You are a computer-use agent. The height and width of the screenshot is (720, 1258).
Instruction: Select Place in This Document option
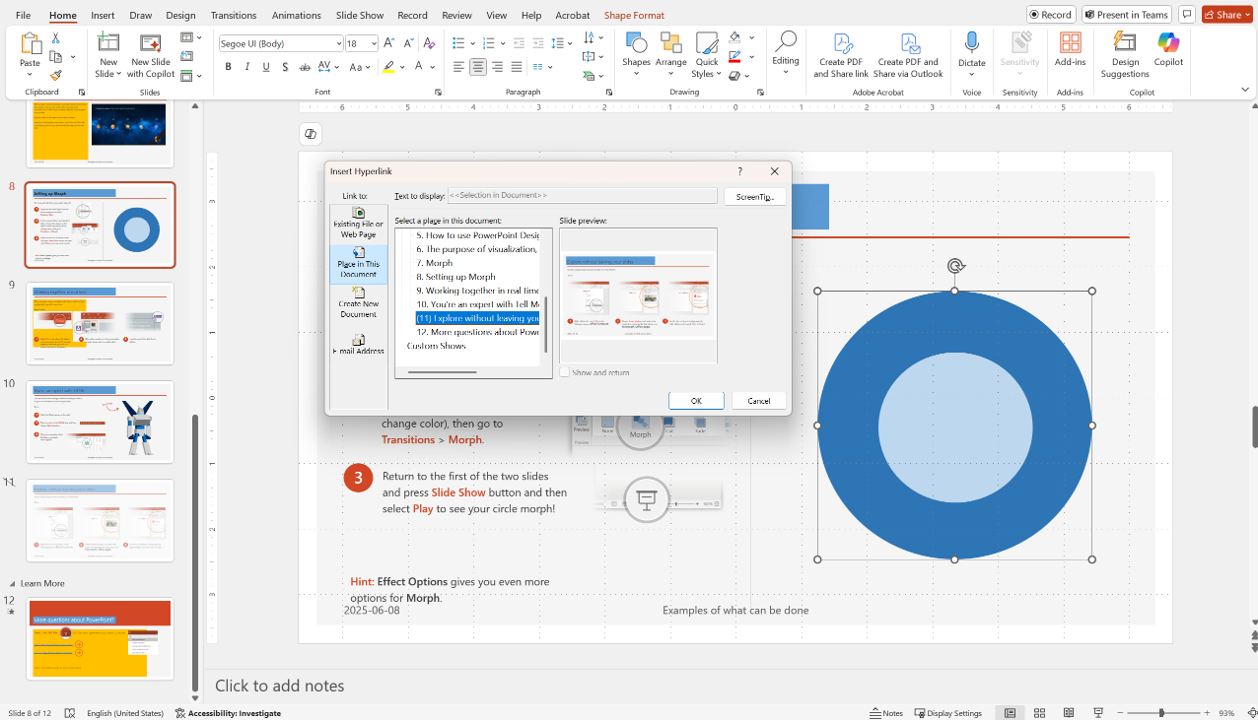(x=358, y=262)
